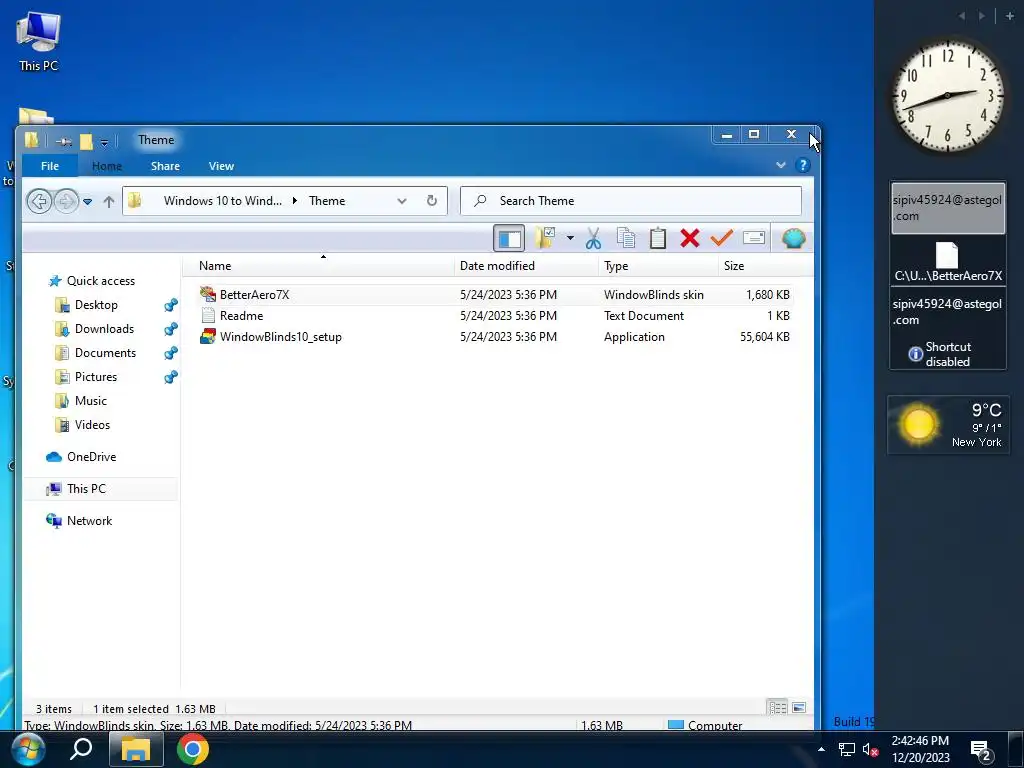Expand the ribbon with the chevron

pos(780,165)
